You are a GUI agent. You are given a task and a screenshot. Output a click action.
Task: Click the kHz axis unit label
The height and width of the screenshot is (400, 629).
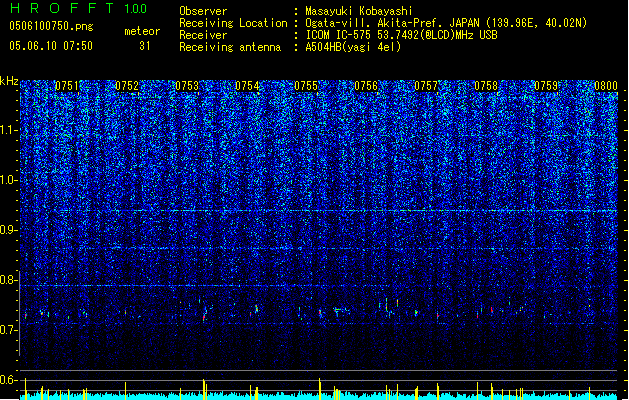pos(9,81)
